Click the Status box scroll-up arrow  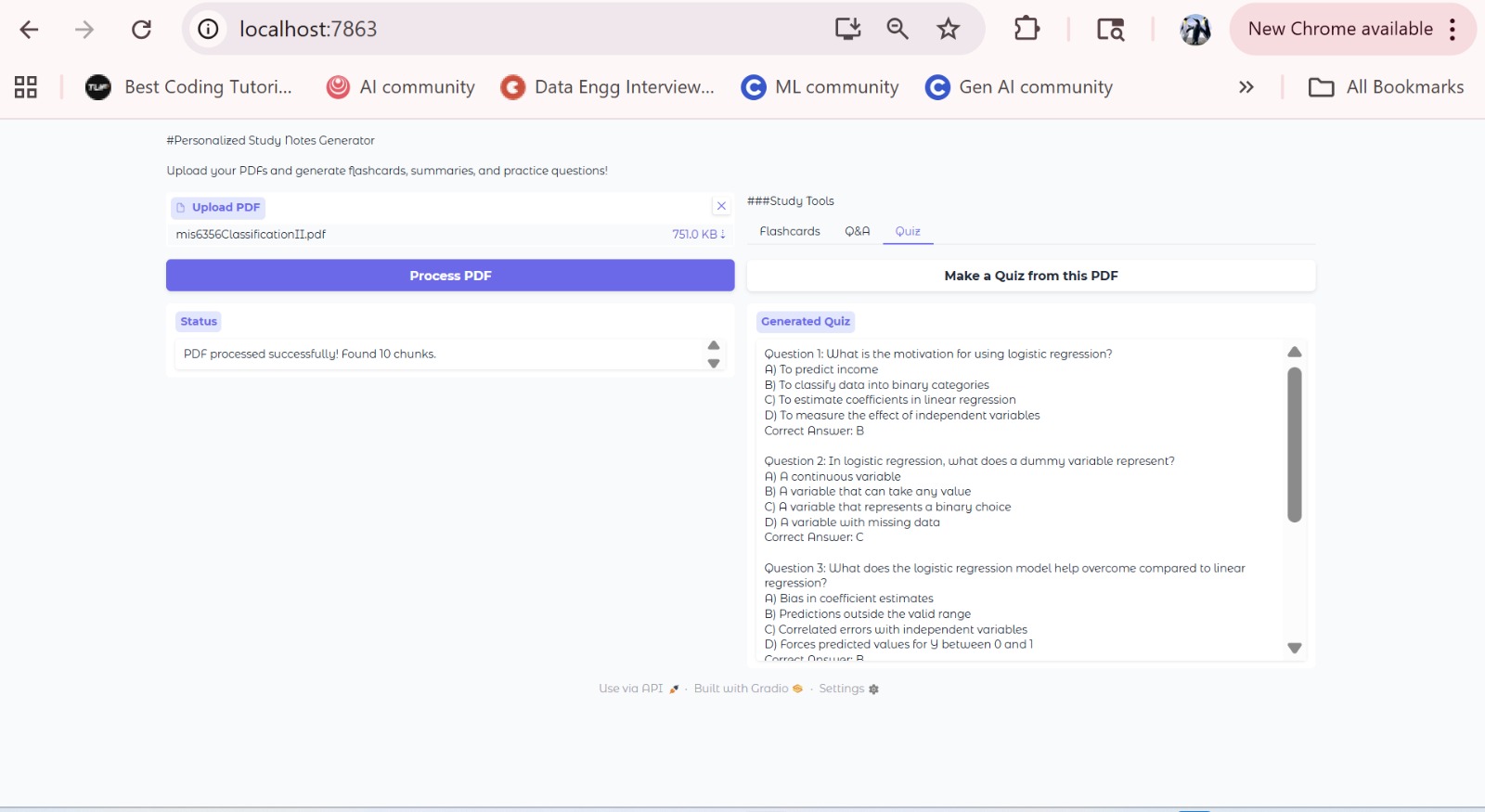[x=714, y=345]
